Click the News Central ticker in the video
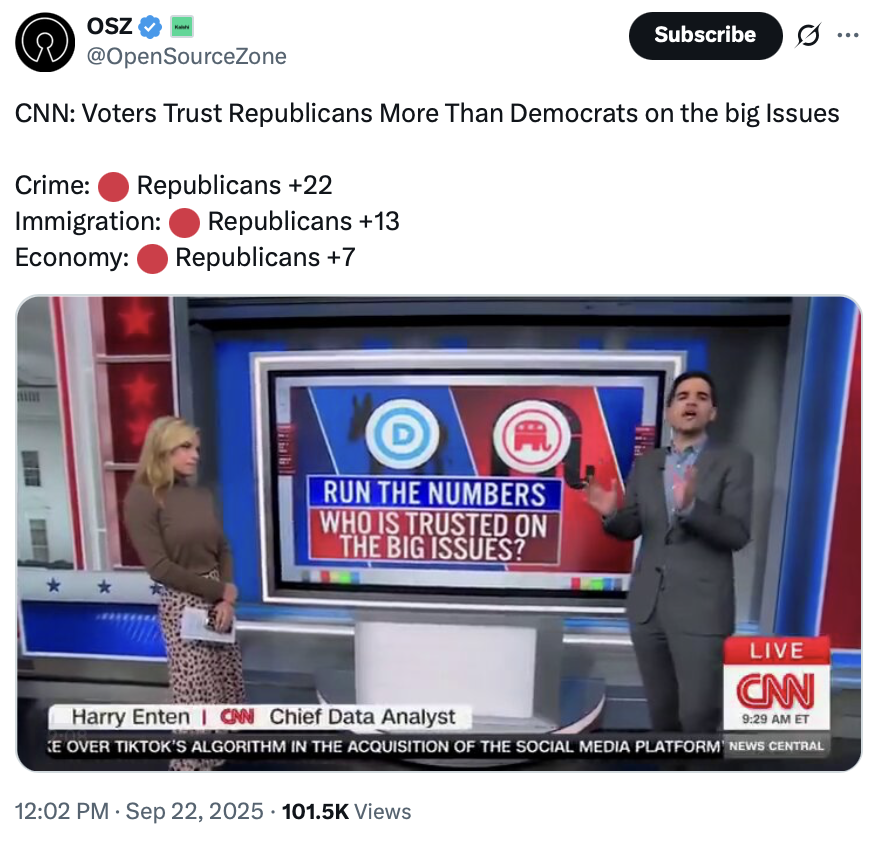 (777, 744)
